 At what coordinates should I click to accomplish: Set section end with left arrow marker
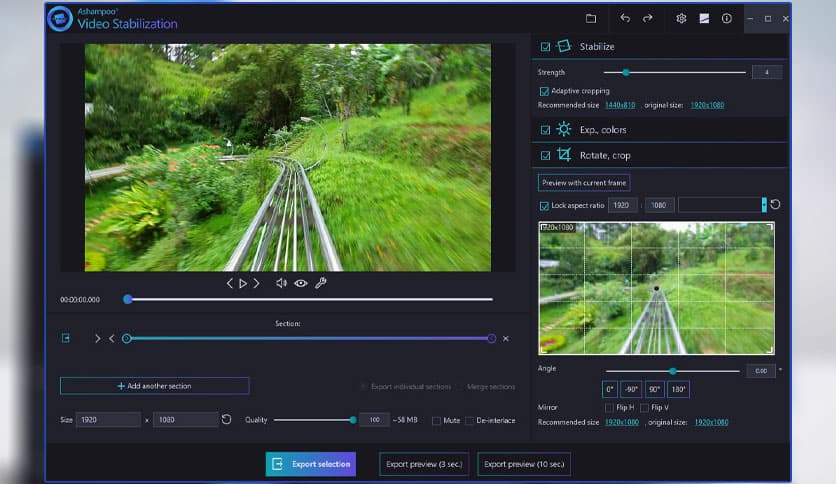point(111,338)
